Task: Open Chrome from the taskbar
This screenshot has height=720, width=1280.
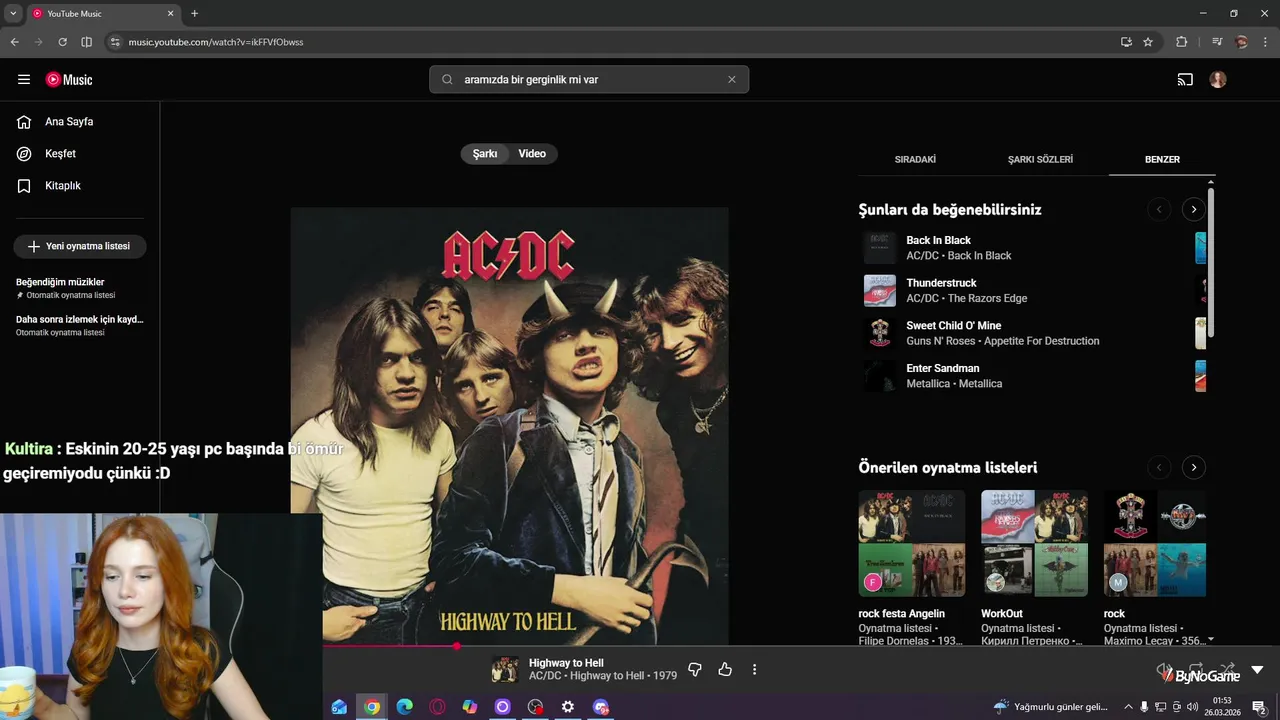Action: [372, 707]
